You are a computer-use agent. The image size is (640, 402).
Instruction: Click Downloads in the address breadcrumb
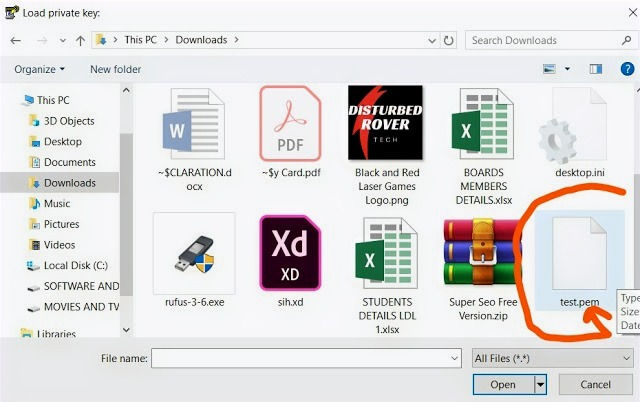point(201,40)
